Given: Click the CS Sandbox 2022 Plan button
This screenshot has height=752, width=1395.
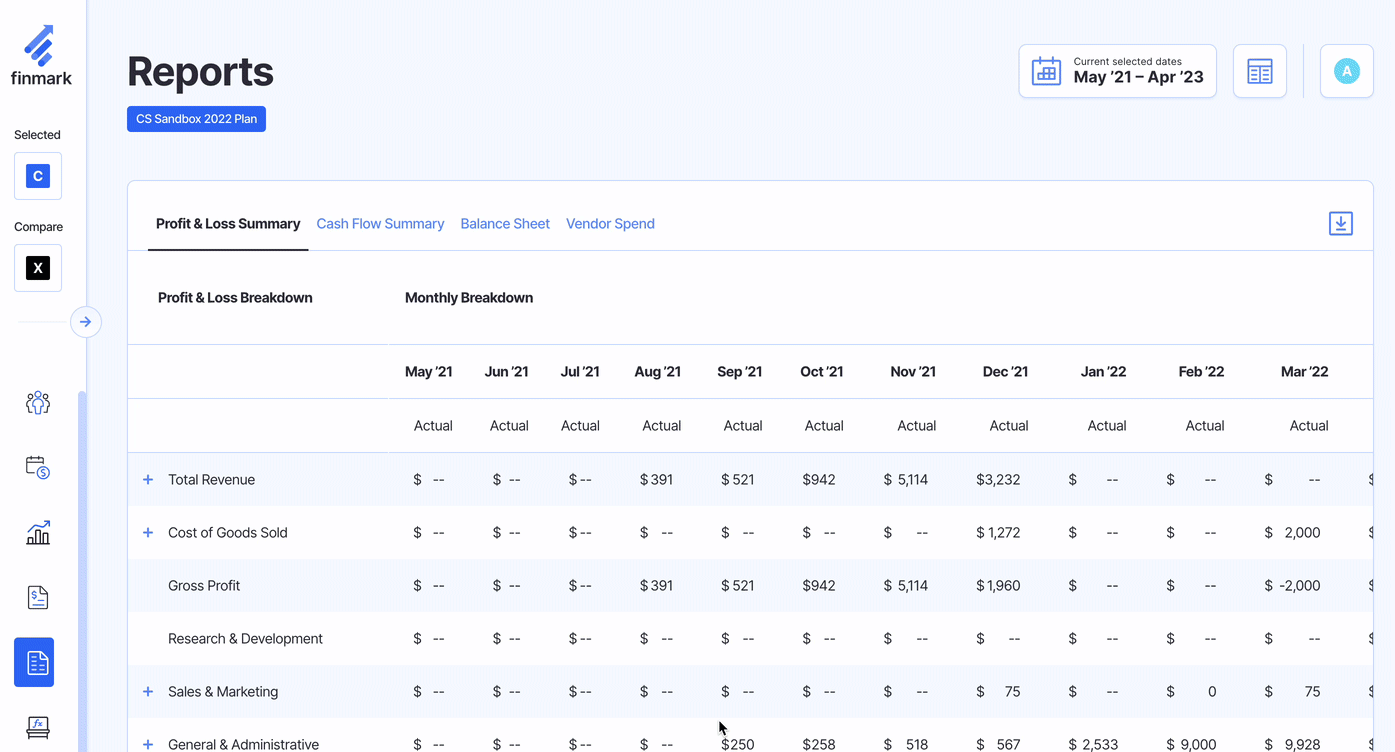Looking at the screenshot, I should coord(196,119).
